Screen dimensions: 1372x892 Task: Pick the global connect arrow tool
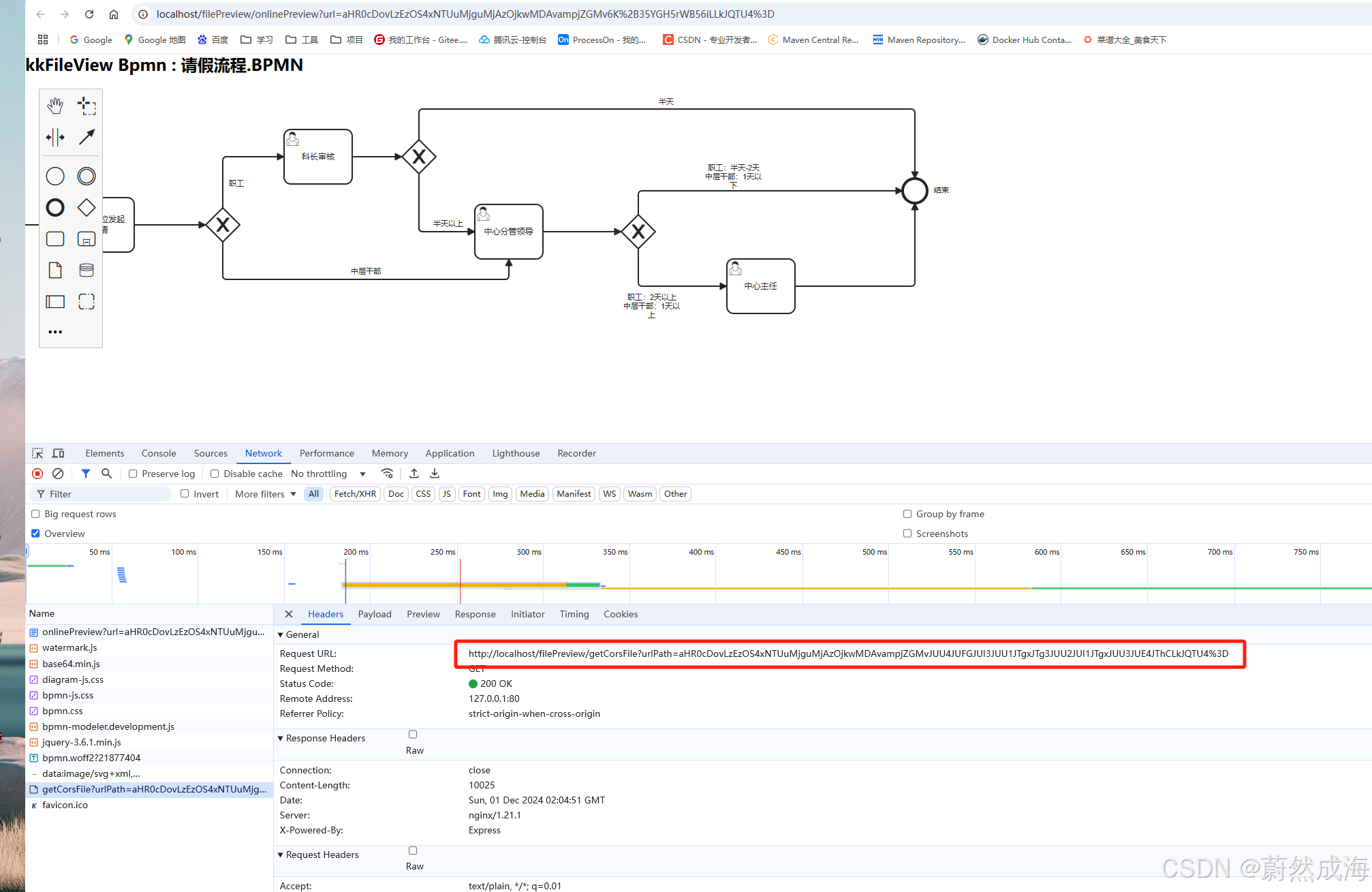[x=87, y=137]
